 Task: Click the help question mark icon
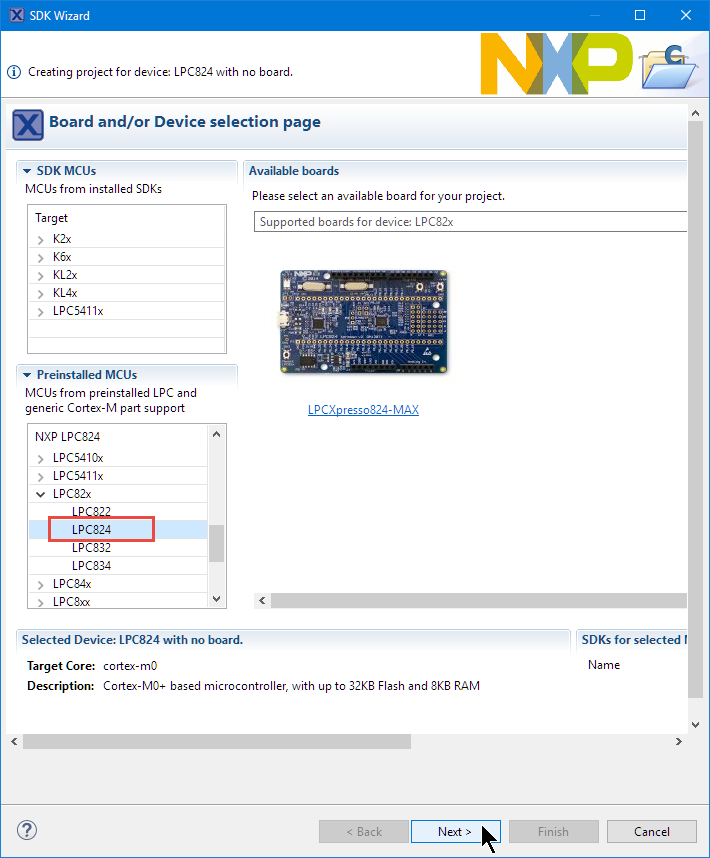27,830
